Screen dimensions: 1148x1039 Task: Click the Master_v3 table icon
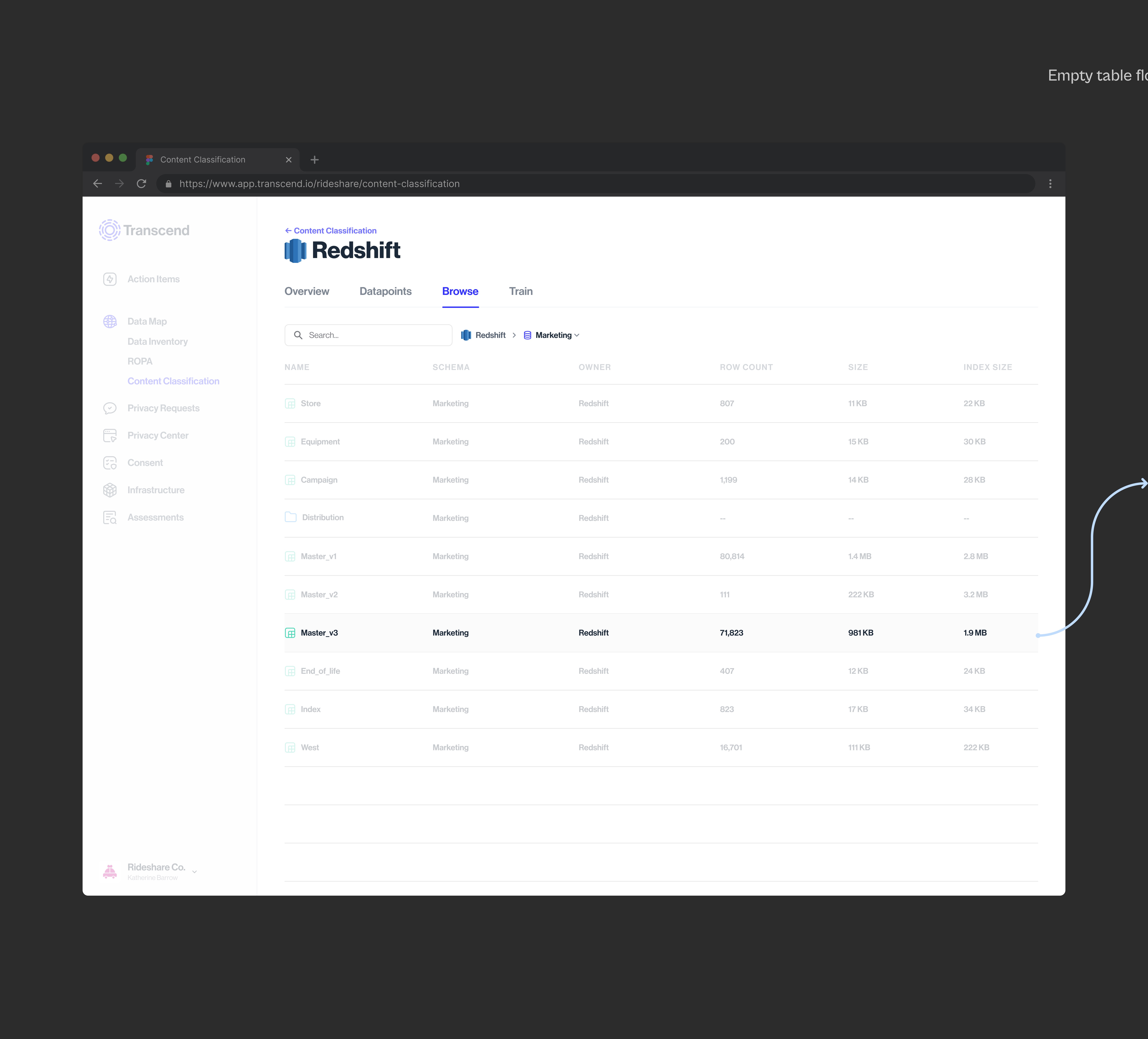pos(290,633)
